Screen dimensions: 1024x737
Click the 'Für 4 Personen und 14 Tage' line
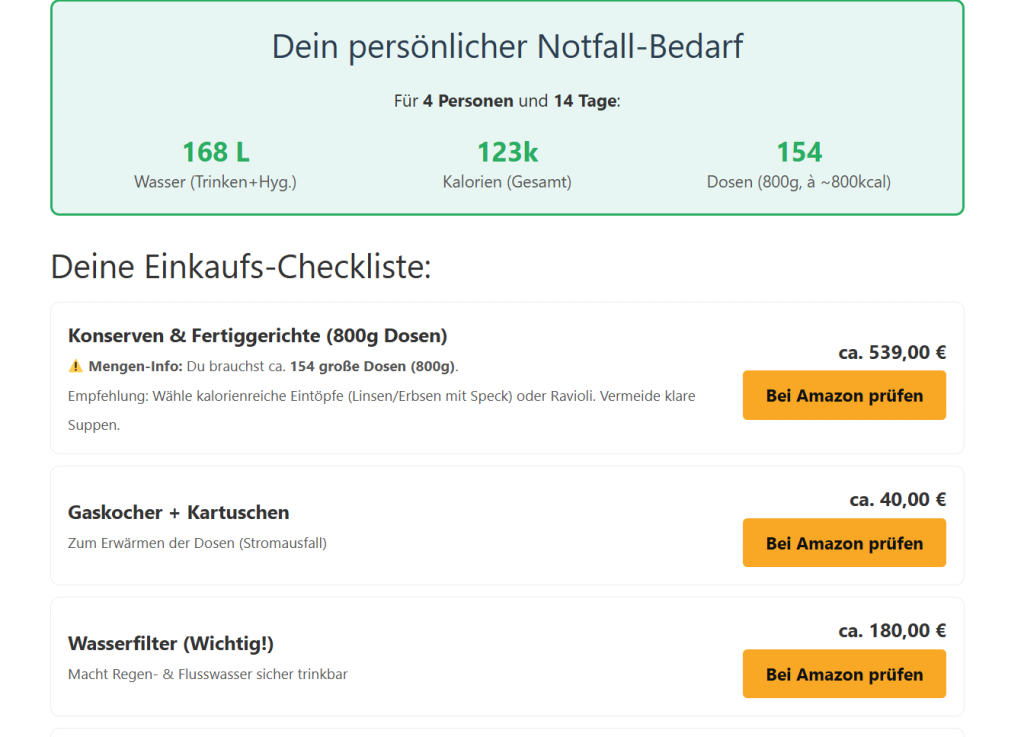507,101
